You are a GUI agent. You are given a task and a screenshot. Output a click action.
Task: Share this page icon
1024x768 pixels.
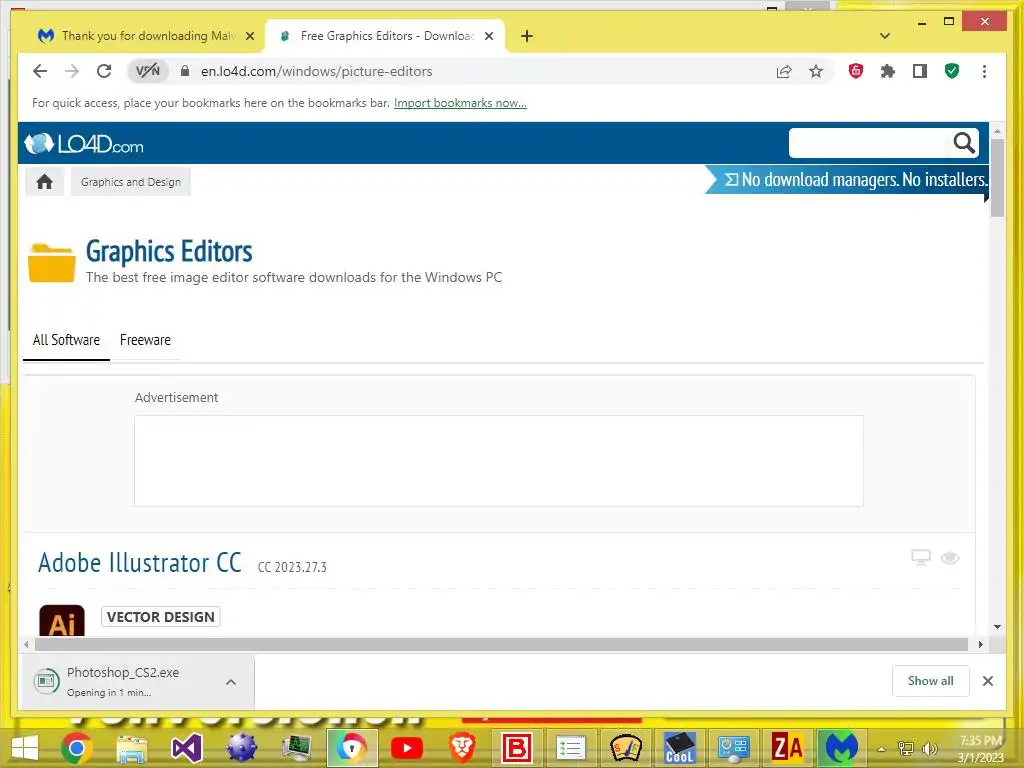point(784,71)
